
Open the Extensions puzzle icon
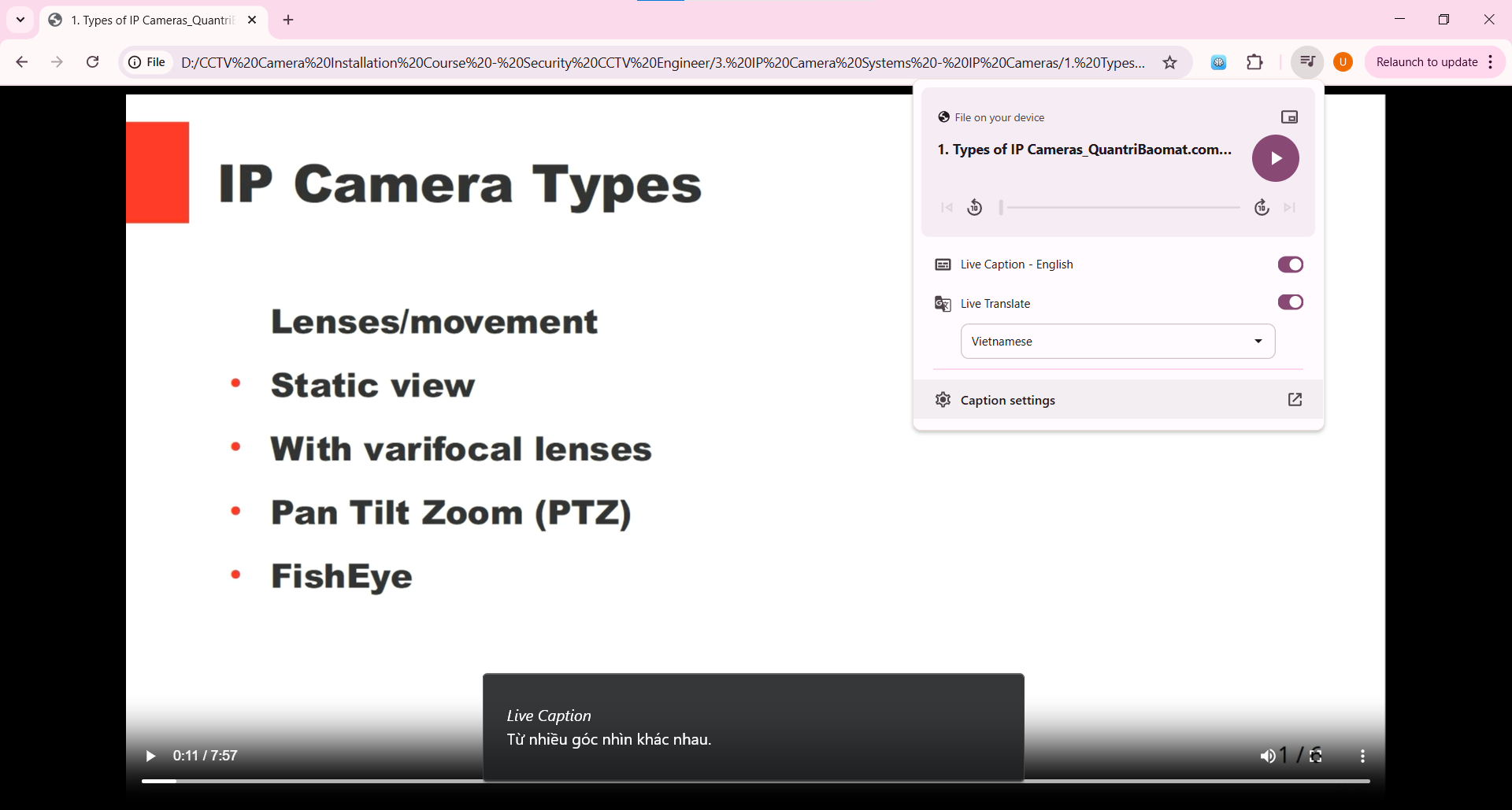coord(1254,62)
